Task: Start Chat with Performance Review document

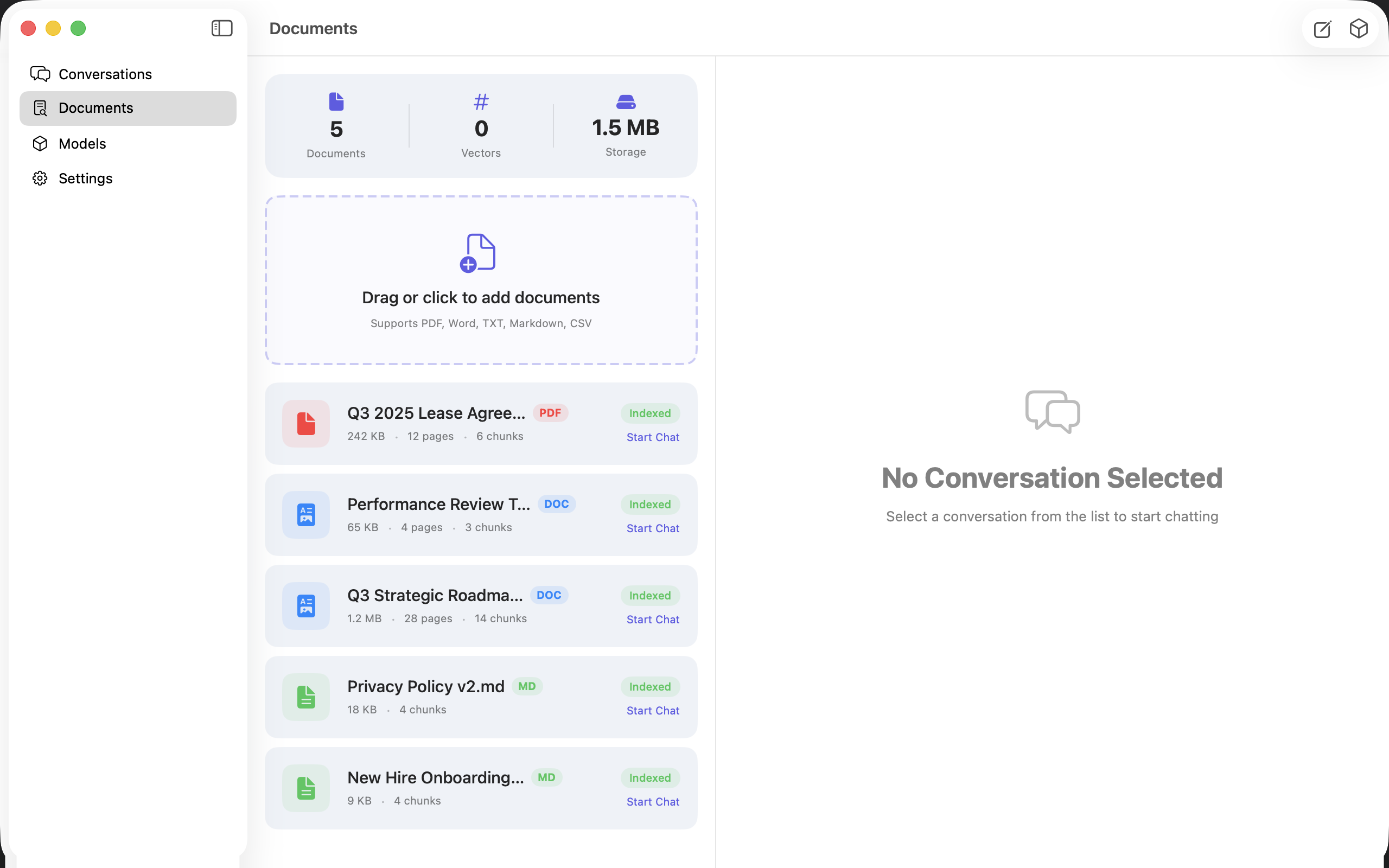Action: pyautogui.click(x=653, y=529)
